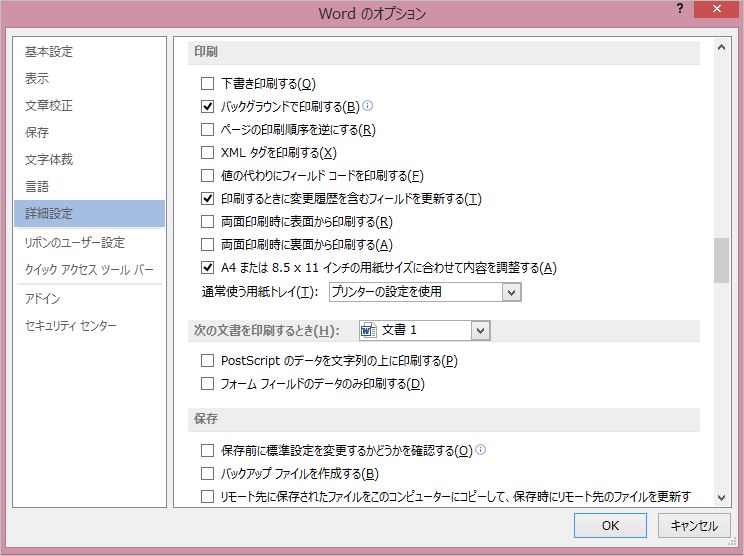This screenshot has width=744, height=556.
Task: Enable バックアップ ファイルを作成する checkbox
Action: click(x=207, y=473)
